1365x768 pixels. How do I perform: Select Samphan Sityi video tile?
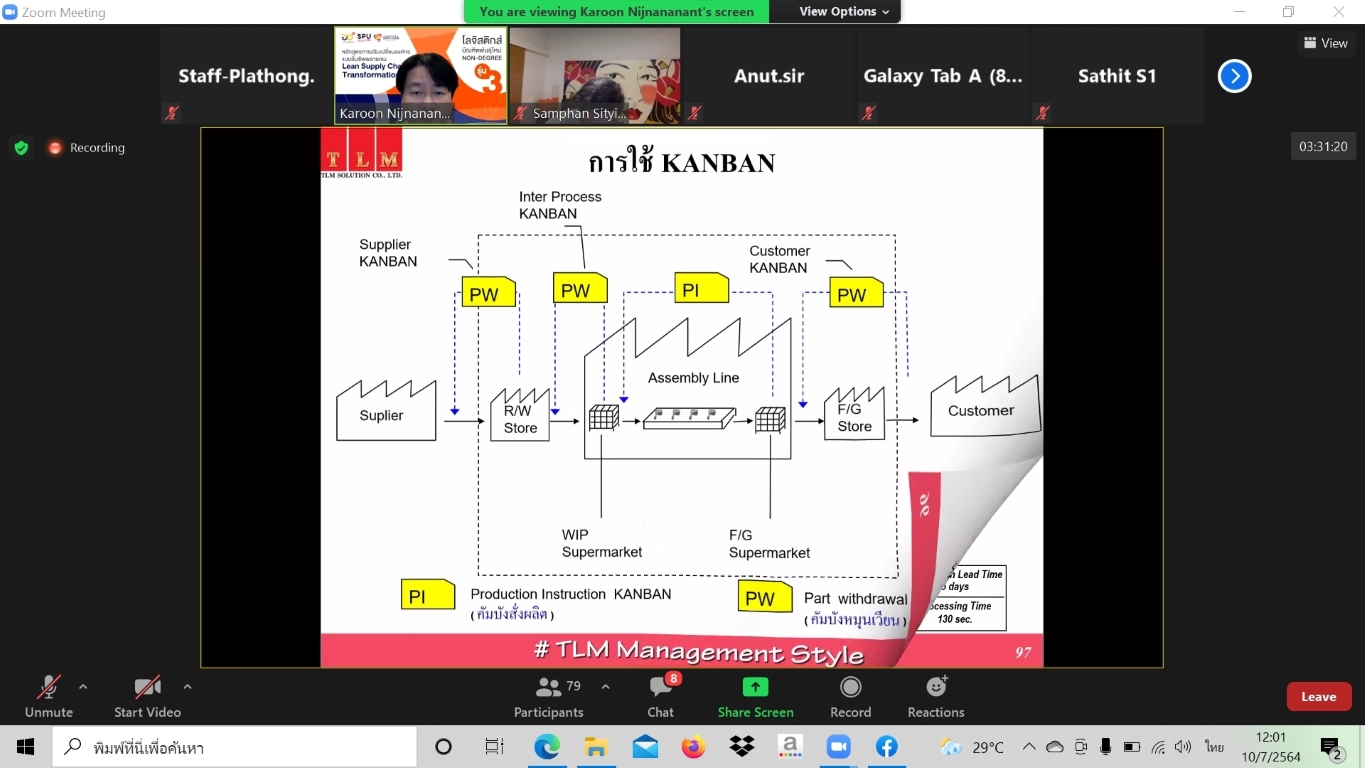[595, 76]
